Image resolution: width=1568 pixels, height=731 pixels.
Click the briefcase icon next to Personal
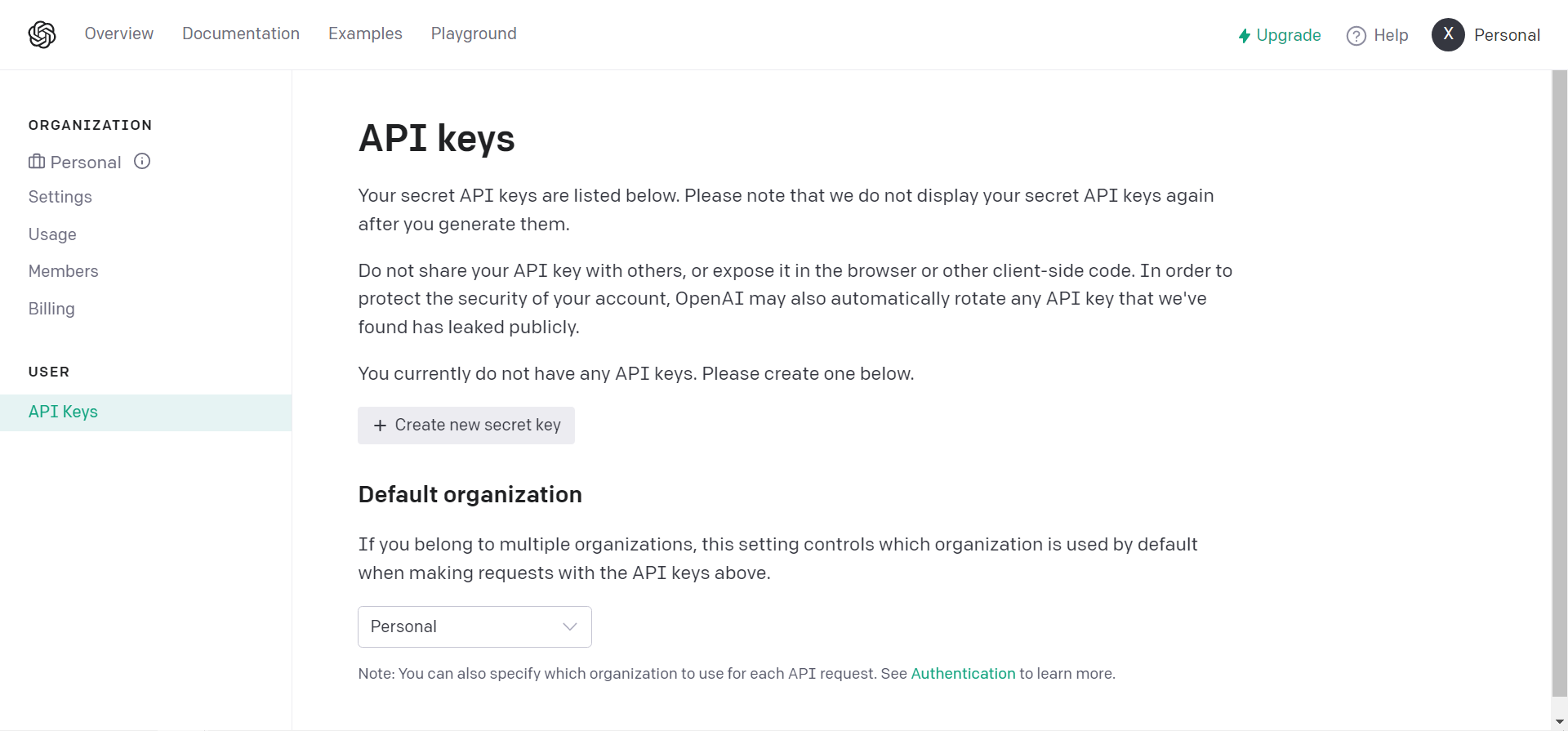(37, 162)
